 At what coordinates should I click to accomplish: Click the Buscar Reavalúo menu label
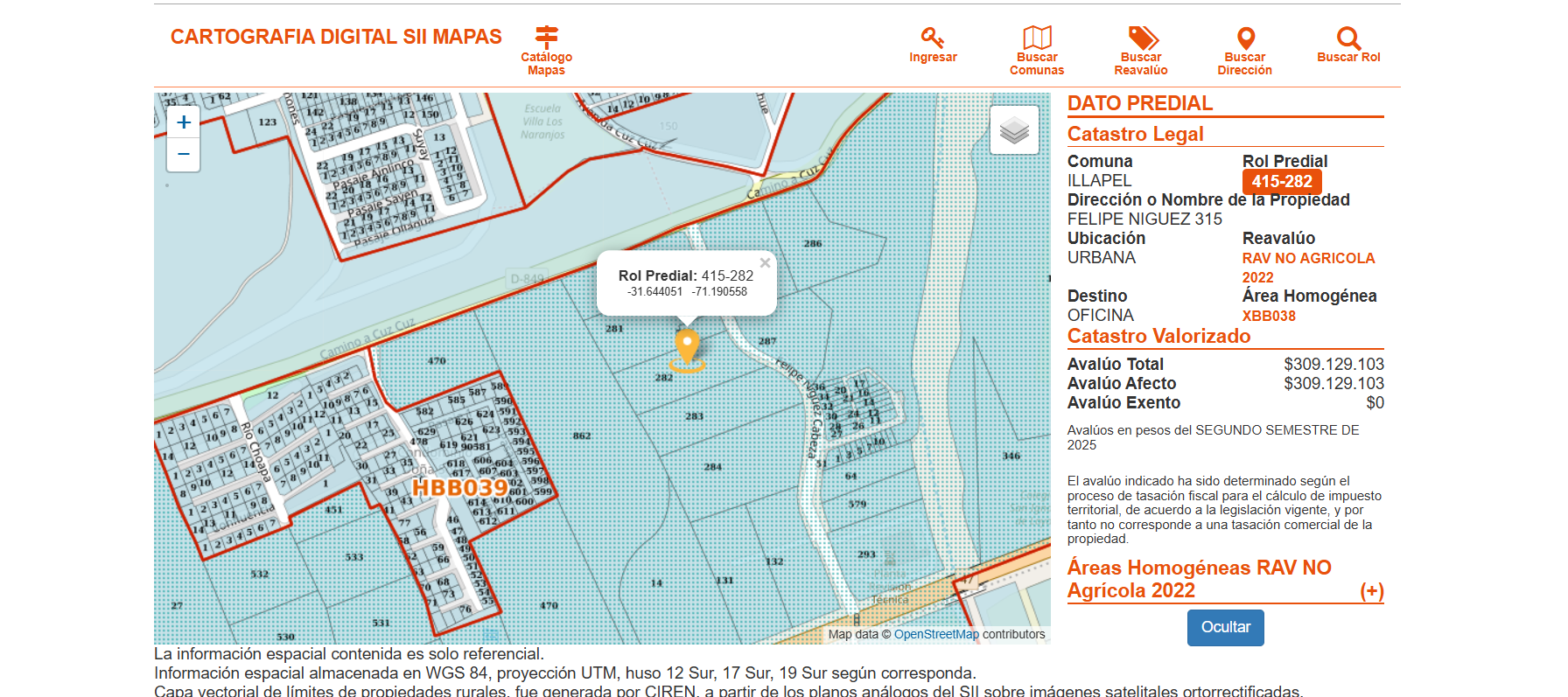(1141, 64)
